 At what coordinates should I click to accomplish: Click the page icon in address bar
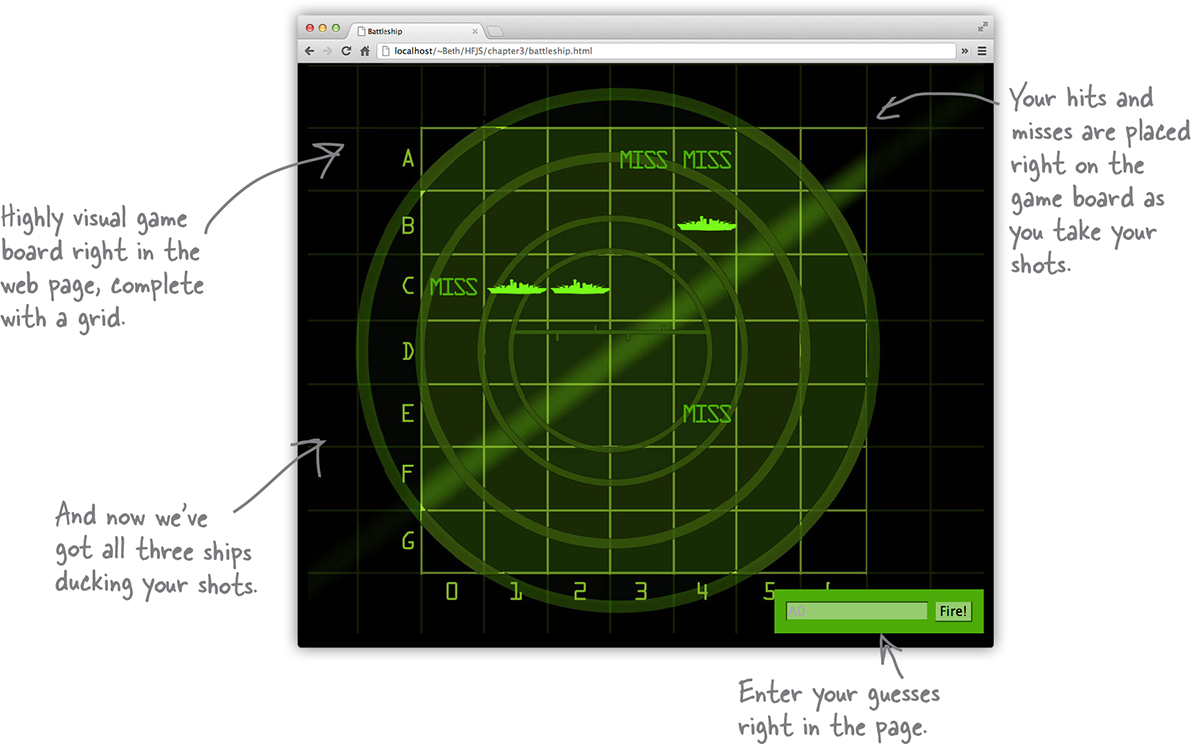point(385,51)
